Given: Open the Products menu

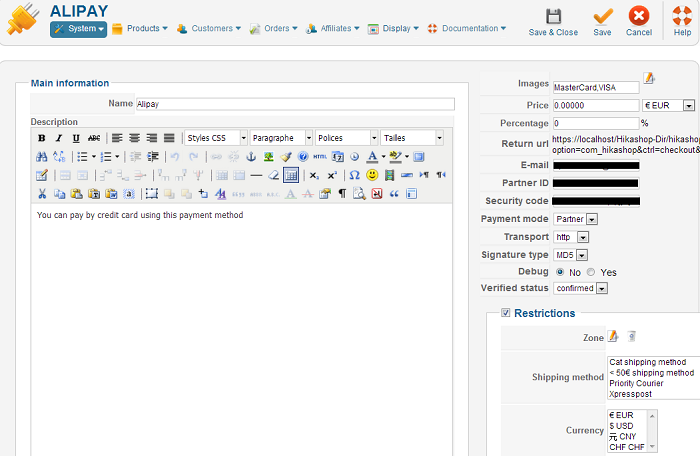Looking at the screenshot, I should coord(140,29).
